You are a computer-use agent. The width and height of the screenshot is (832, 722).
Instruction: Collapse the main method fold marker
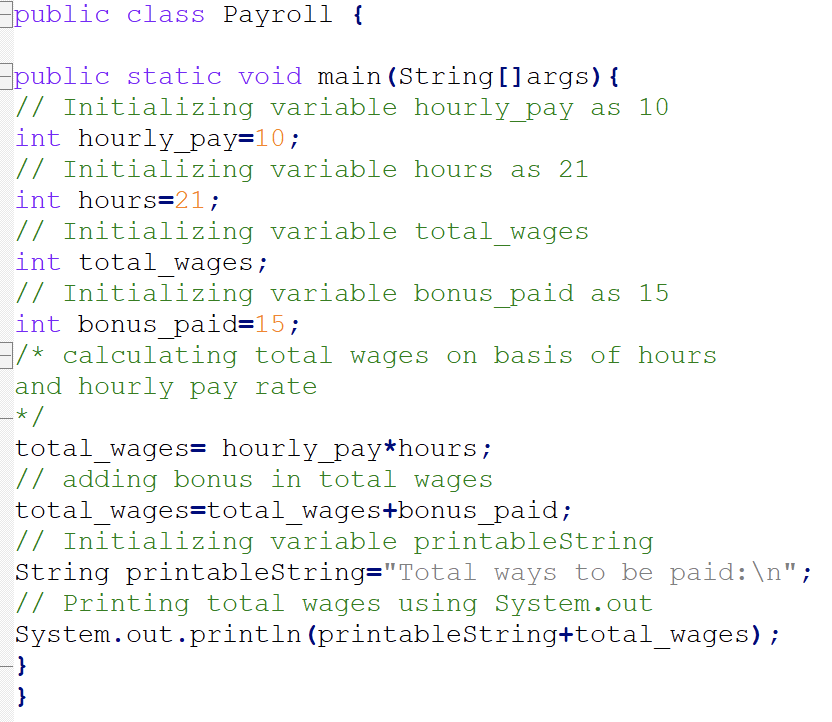[x=5, y=76]
